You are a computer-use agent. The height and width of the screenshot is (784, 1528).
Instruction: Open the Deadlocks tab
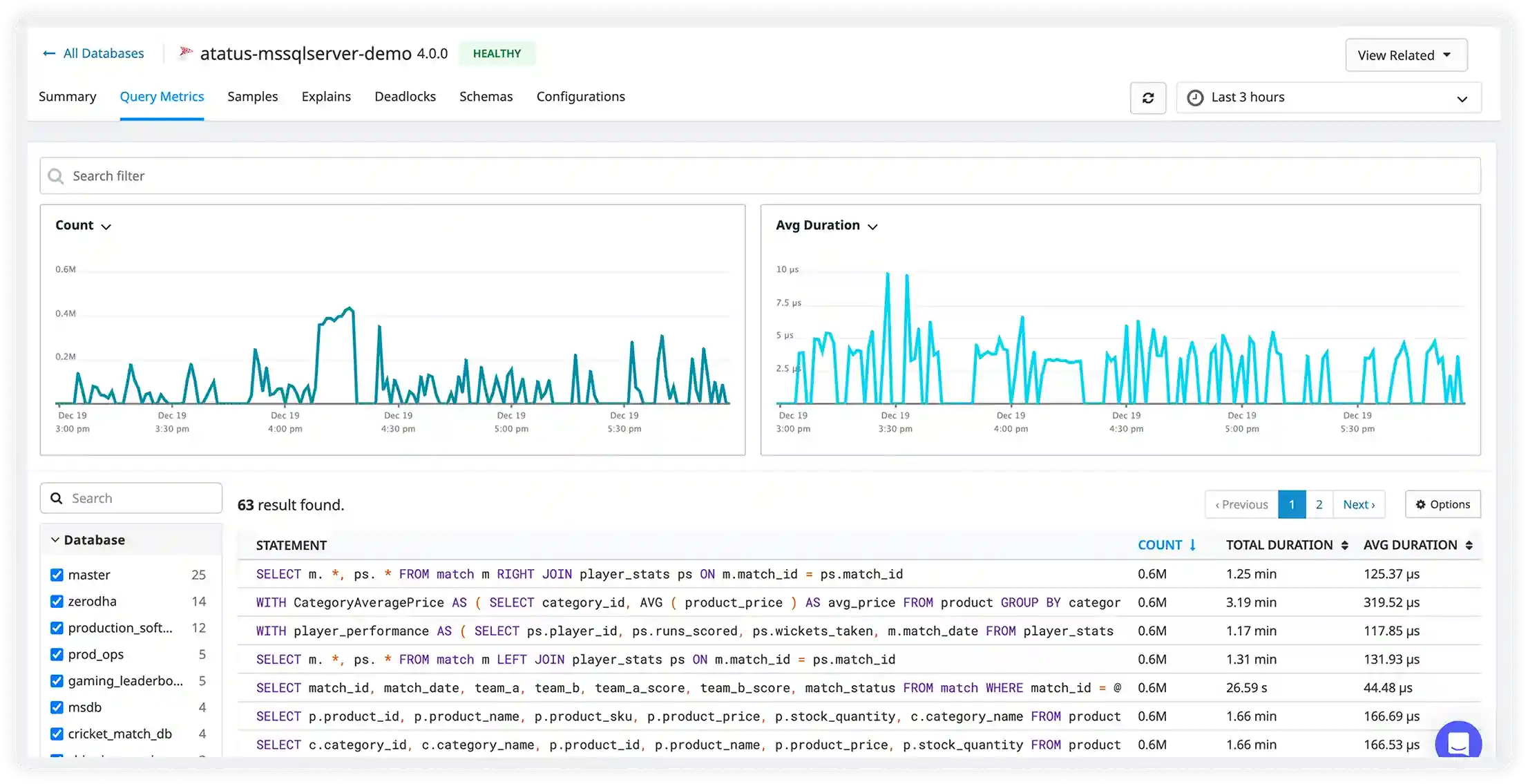pyautogui.click(x=405, y=97)
